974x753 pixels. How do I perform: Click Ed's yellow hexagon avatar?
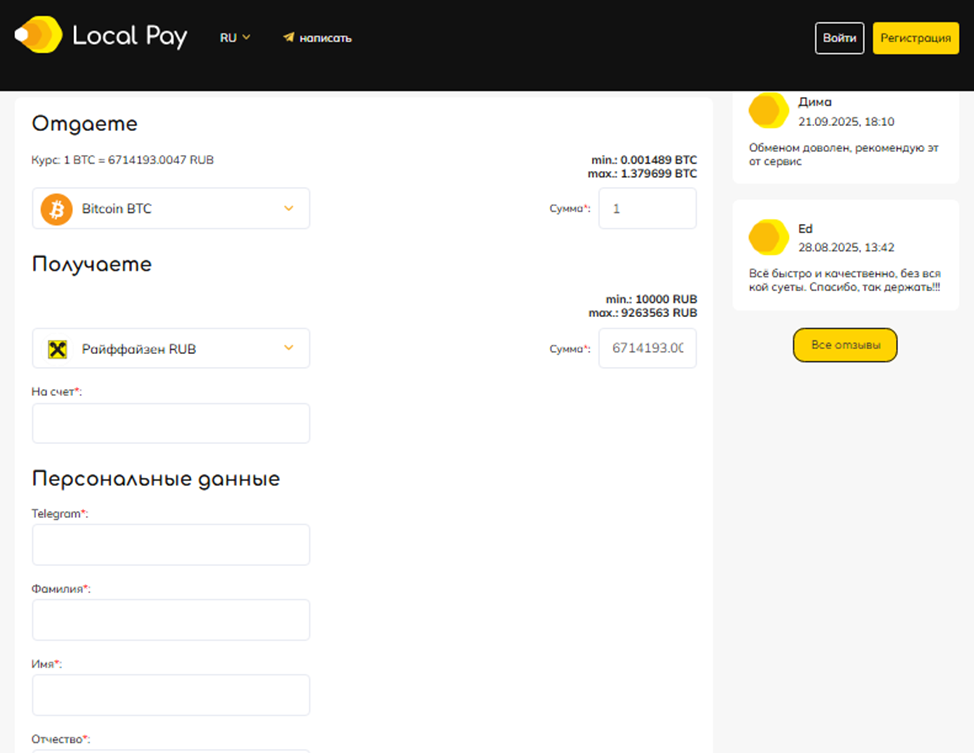click(768, 237)
